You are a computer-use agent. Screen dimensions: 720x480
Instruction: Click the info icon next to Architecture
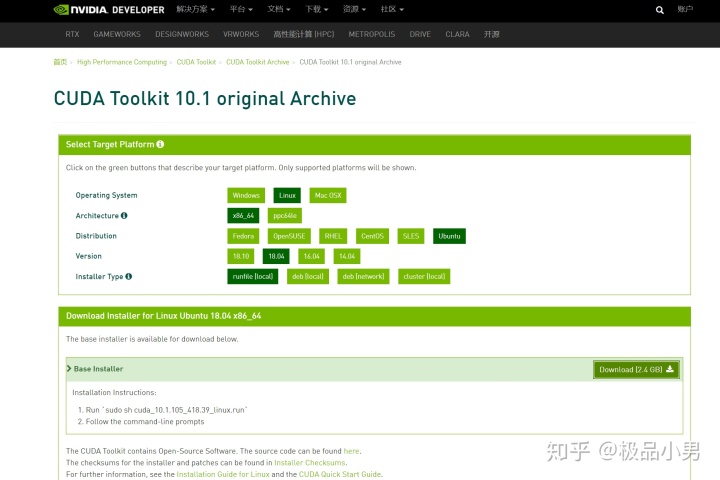coord(124,215)
